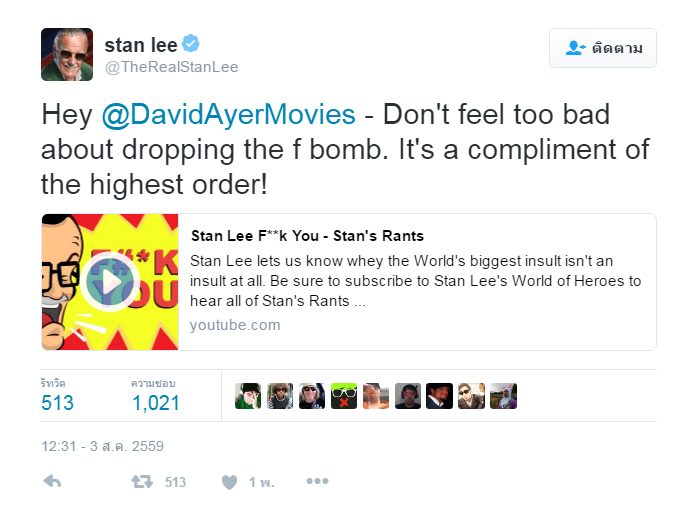Open the three-dots more options menu

pos(317,481)
